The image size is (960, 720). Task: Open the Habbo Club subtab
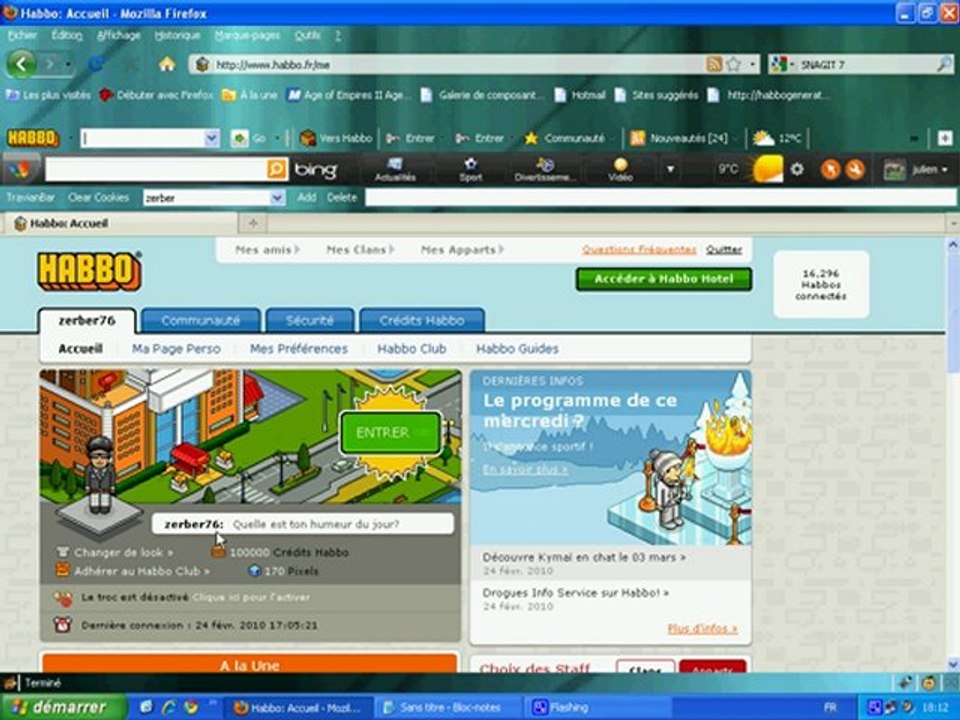(411, 349)
